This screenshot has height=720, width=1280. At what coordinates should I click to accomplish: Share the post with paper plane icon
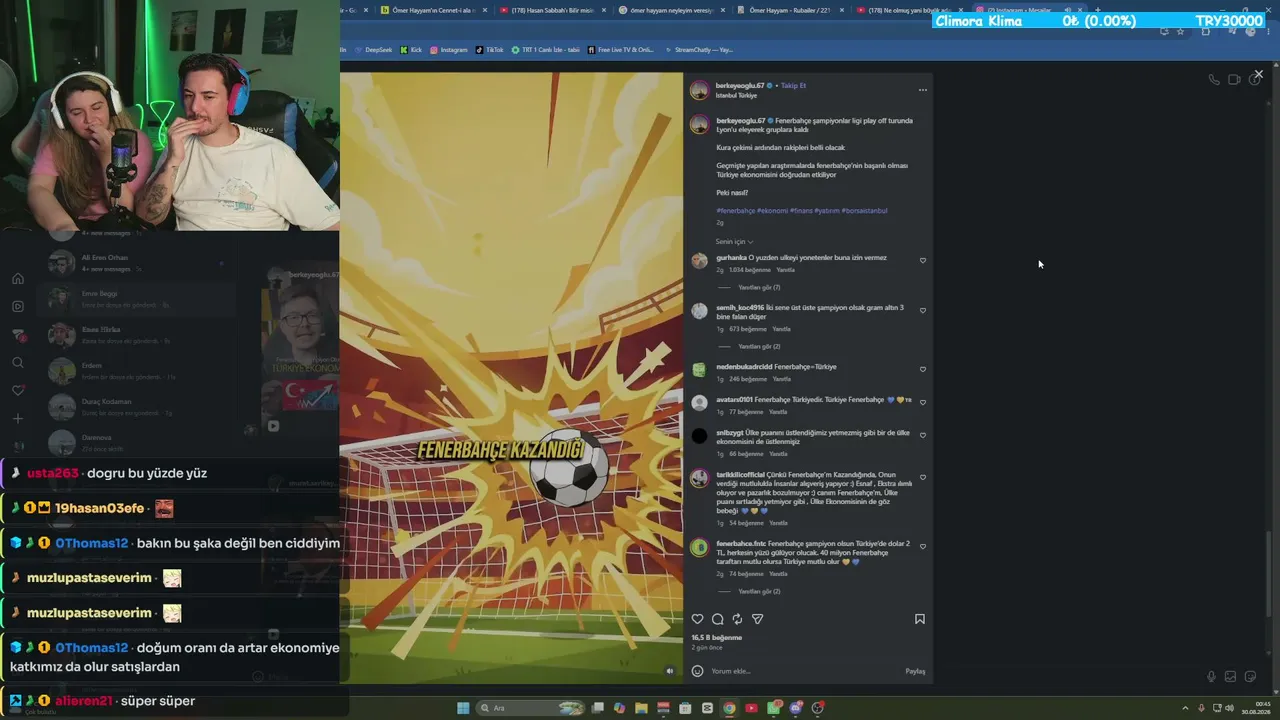pyautogui.click(x=757, y=619)
